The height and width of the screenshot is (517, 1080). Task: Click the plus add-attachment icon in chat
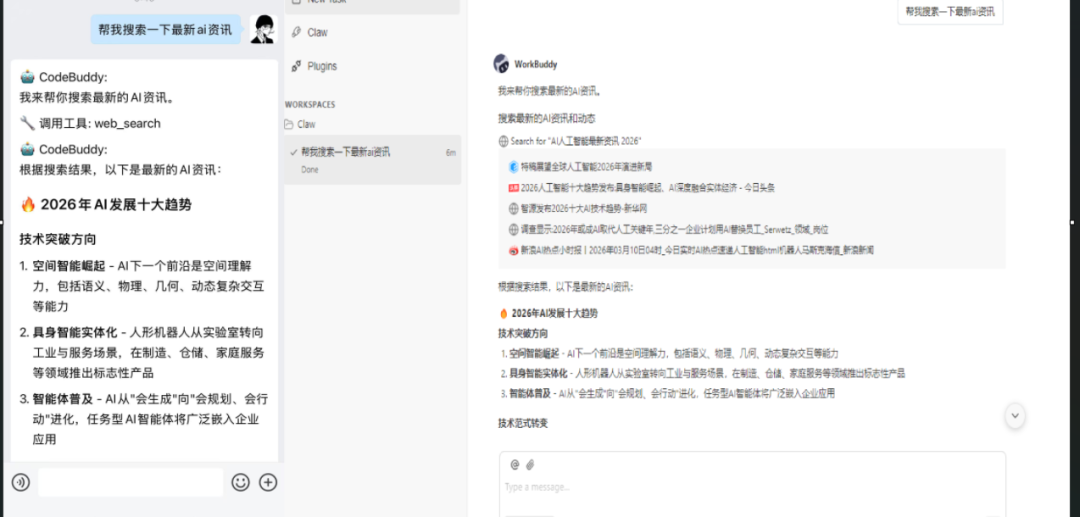tap(268, 483)
